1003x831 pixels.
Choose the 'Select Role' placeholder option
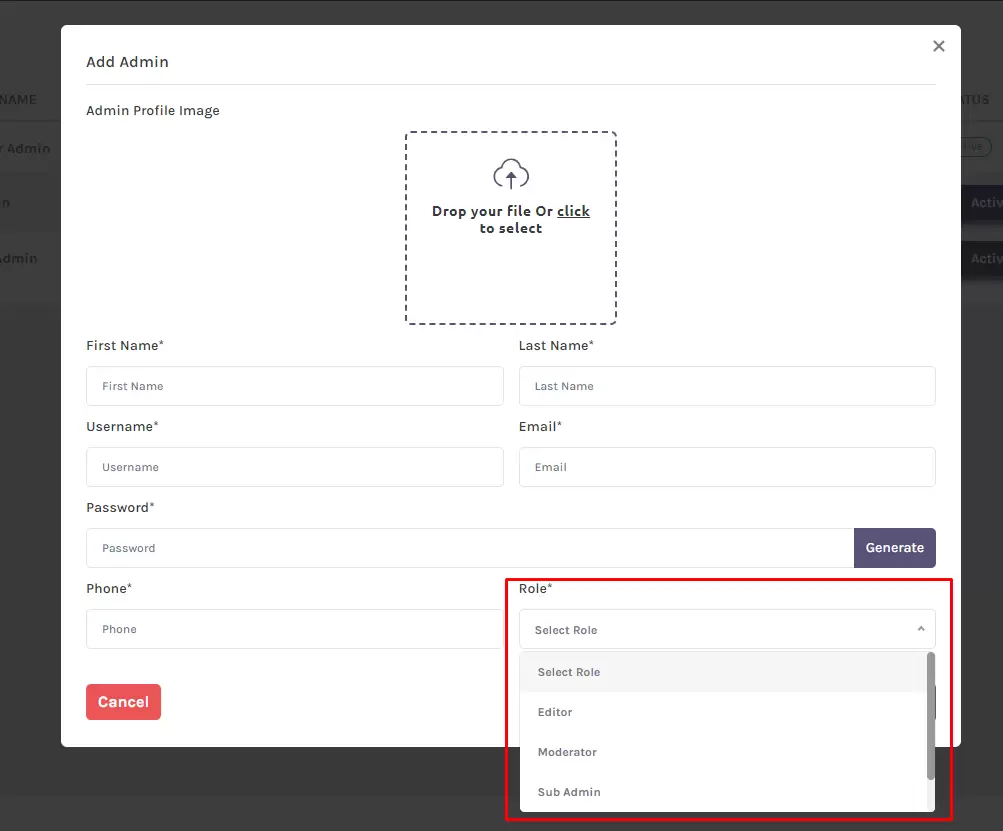click(723, 672)
